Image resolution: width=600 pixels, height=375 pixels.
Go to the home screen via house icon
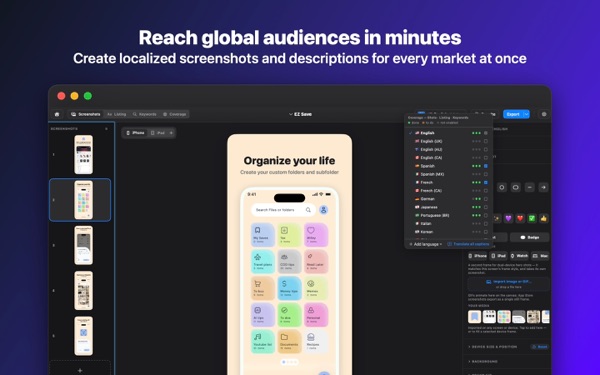(x=57, y=114)
